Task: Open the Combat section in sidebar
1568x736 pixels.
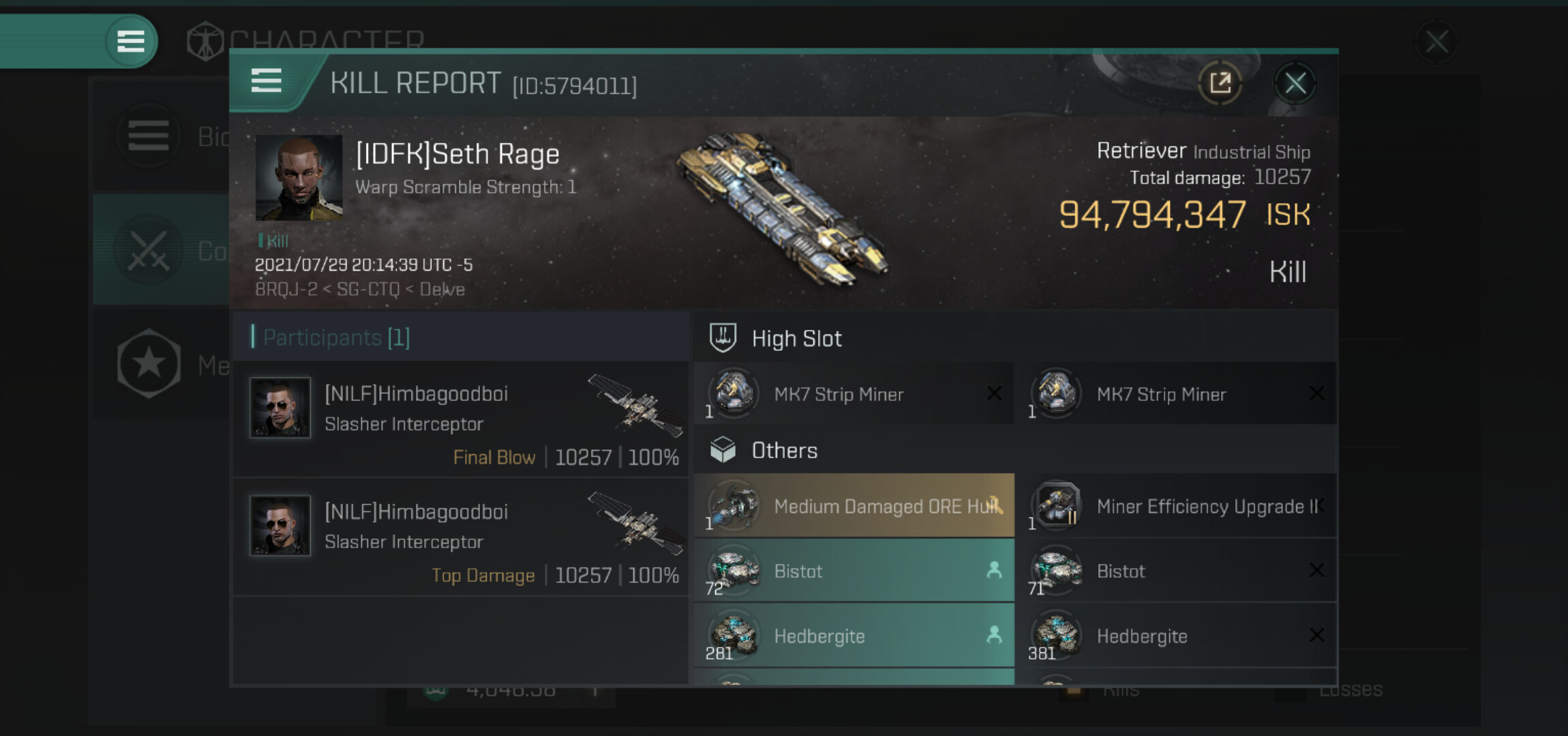Action: tap(149, 250)
